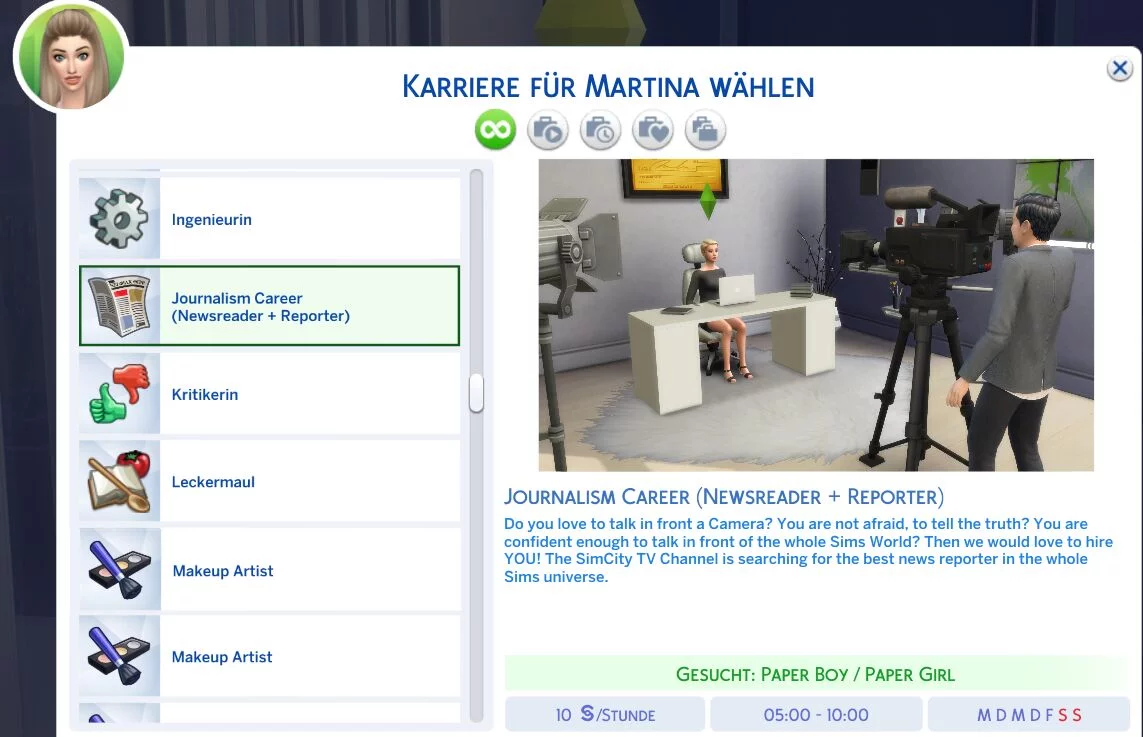Click the career list scrollbar handle
Image resolution: width=1143 pixels, height=737 pixels.
point(476,393)
